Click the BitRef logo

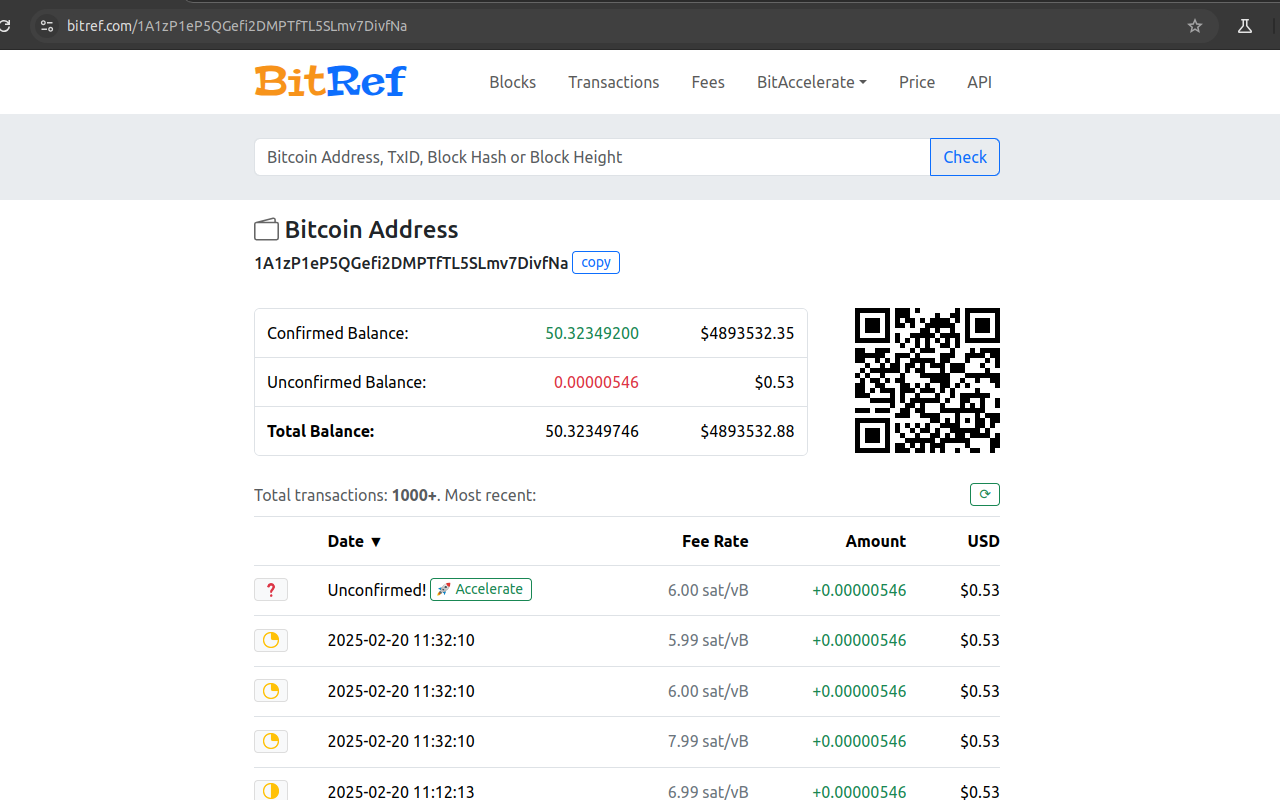(330, 81)
